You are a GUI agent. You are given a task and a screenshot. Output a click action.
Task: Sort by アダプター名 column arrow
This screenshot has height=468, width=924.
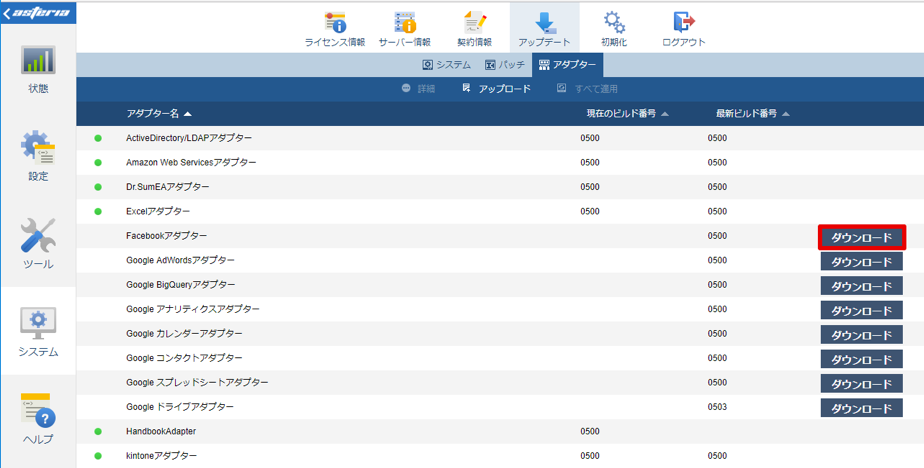pyautogui.click(x=187, y=114)
